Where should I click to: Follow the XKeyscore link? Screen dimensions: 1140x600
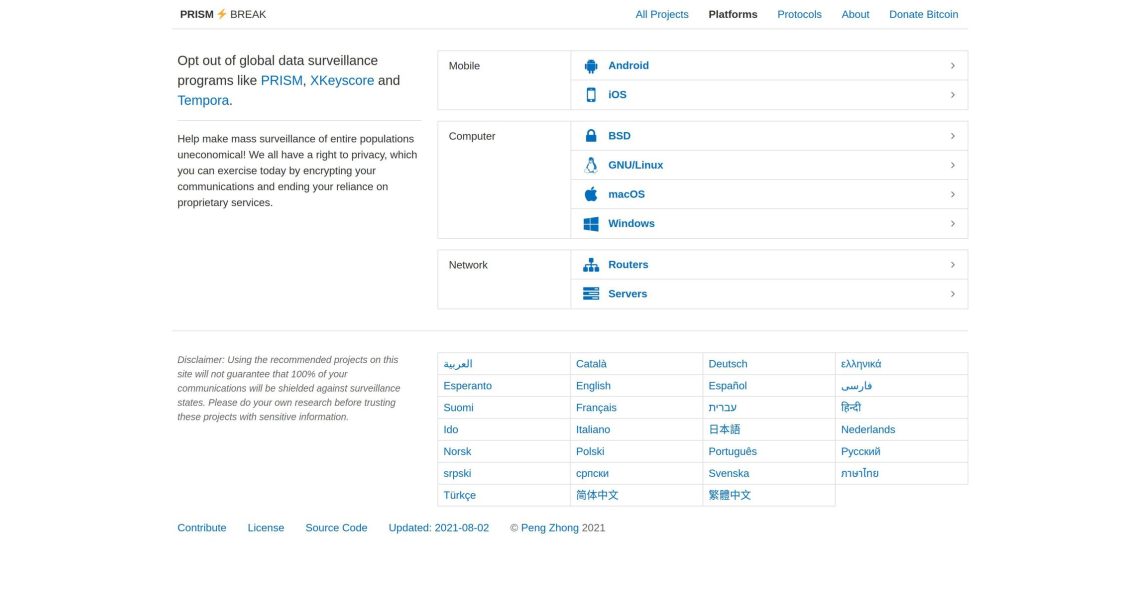pyautogui.click(x=342, y=81)
